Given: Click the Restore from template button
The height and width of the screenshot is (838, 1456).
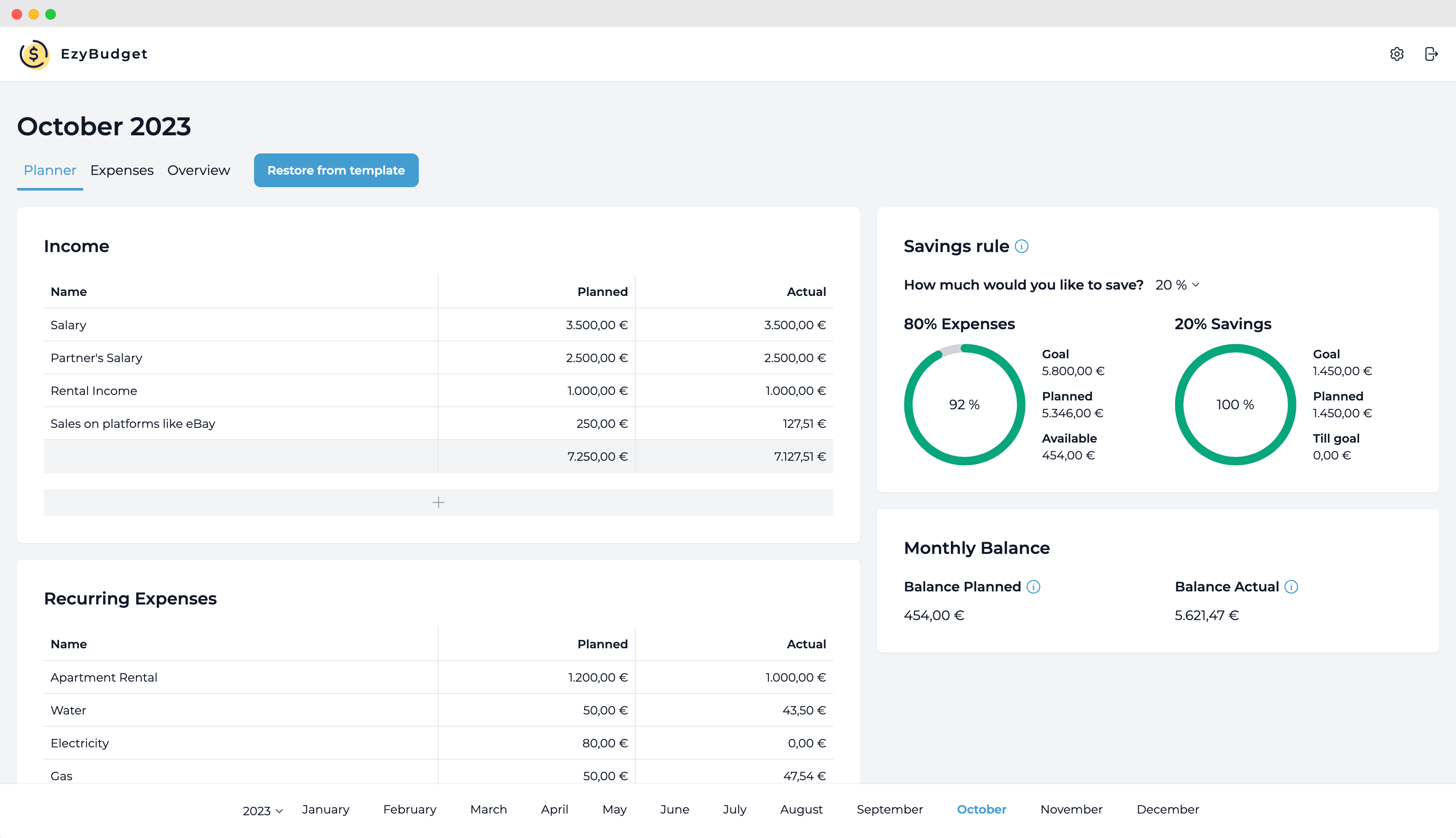Looking at the screenshot, I should pyautogui.click(x=336, y=170).
